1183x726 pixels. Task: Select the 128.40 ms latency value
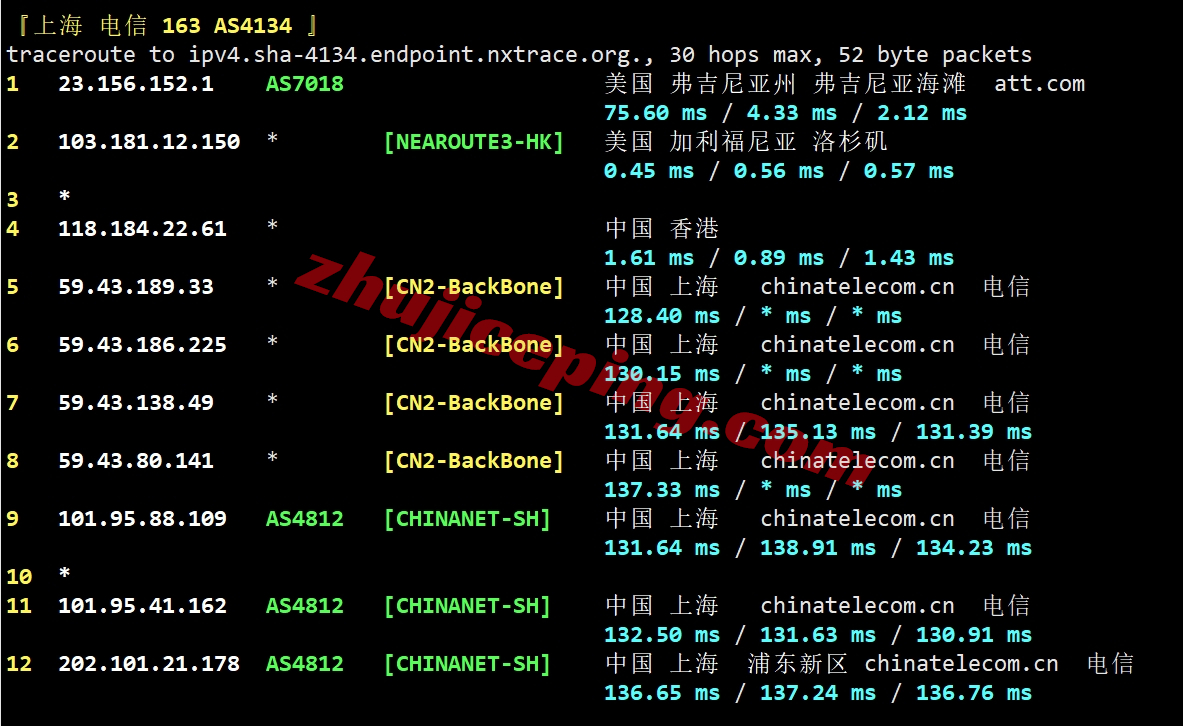click(661, 316)
